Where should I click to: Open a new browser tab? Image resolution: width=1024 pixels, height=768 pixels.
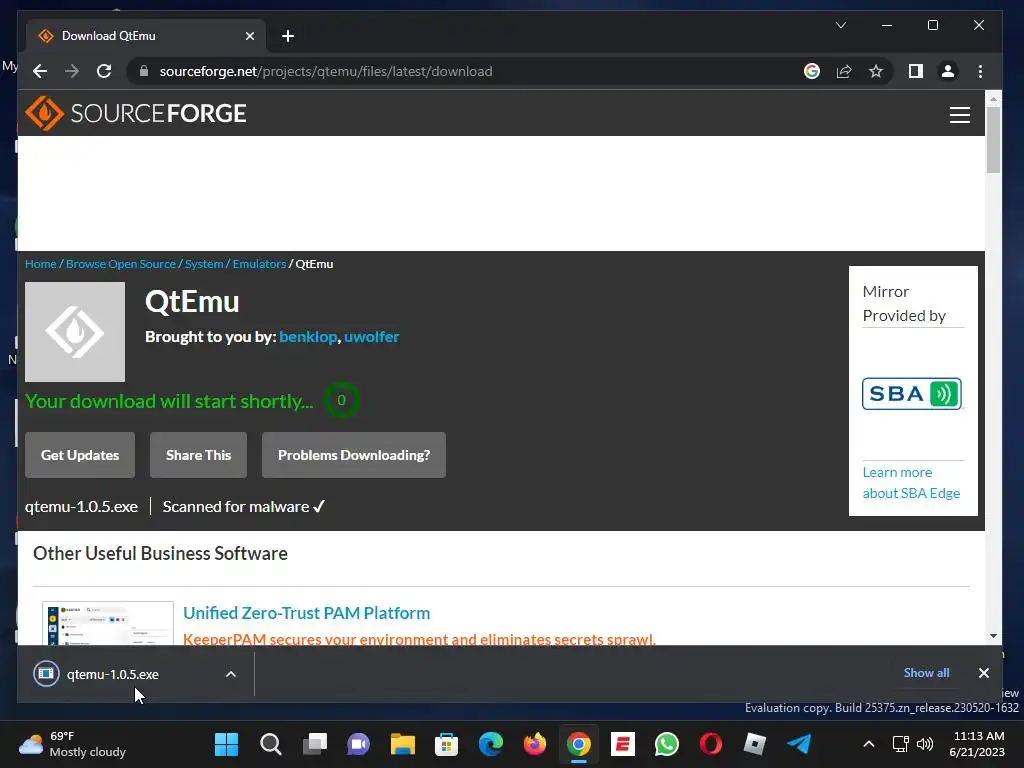[288, 36]
